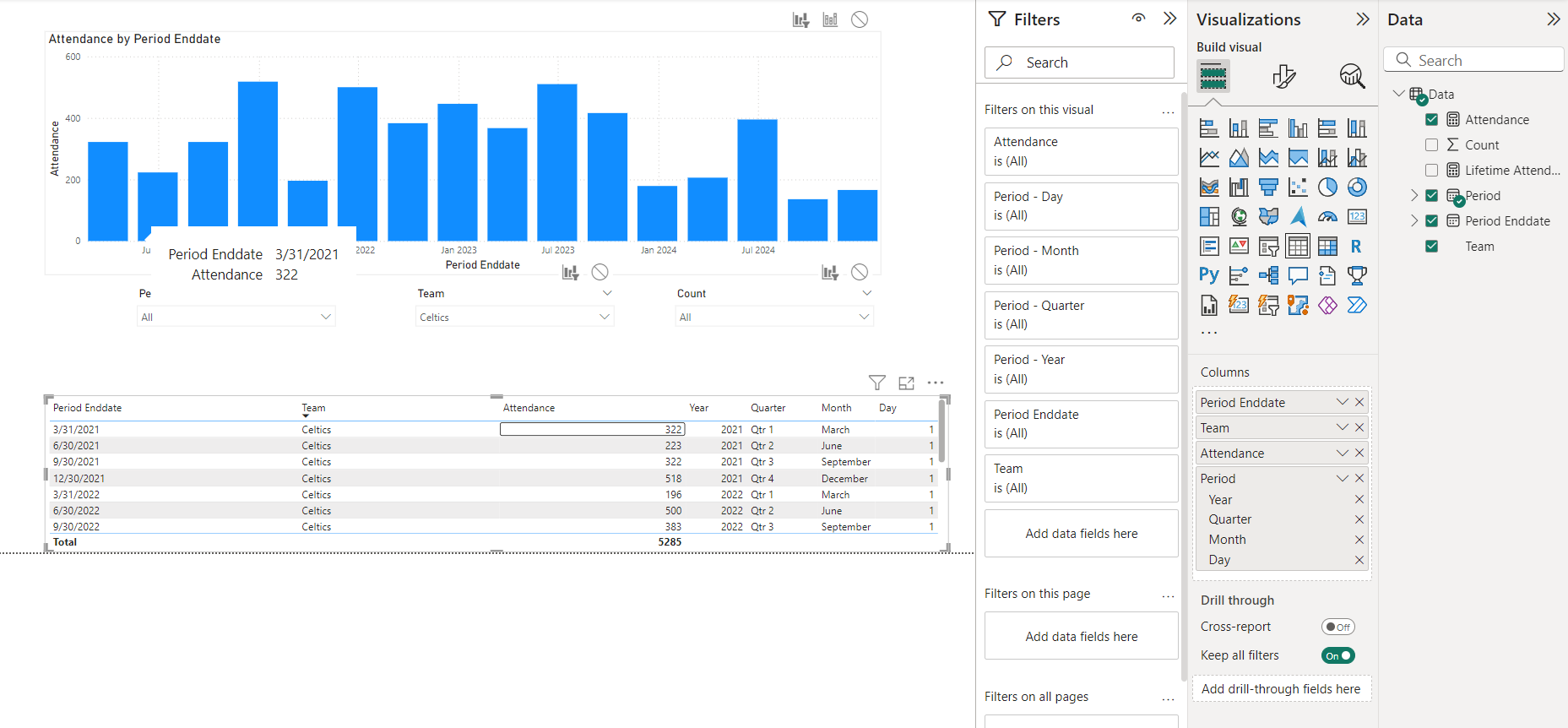This screenshot has height=728, width=1568.
Task: Select the globe map visualization
Action: tap(1239, 217)
